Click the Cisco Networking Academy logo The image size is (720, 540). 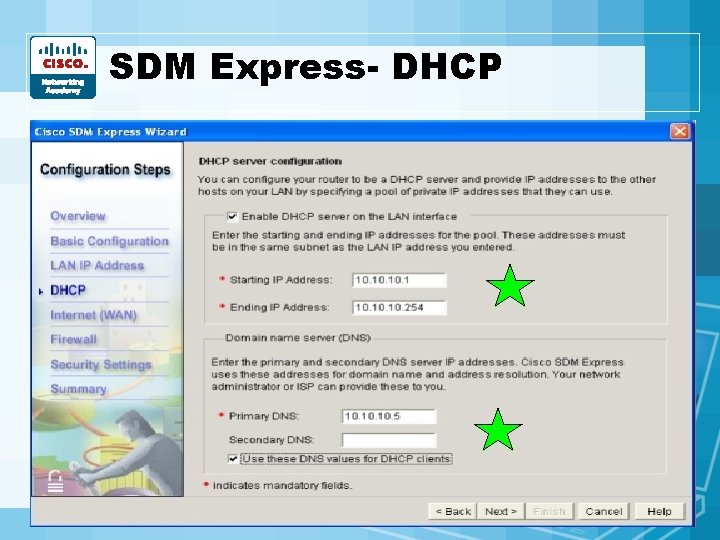63,68
